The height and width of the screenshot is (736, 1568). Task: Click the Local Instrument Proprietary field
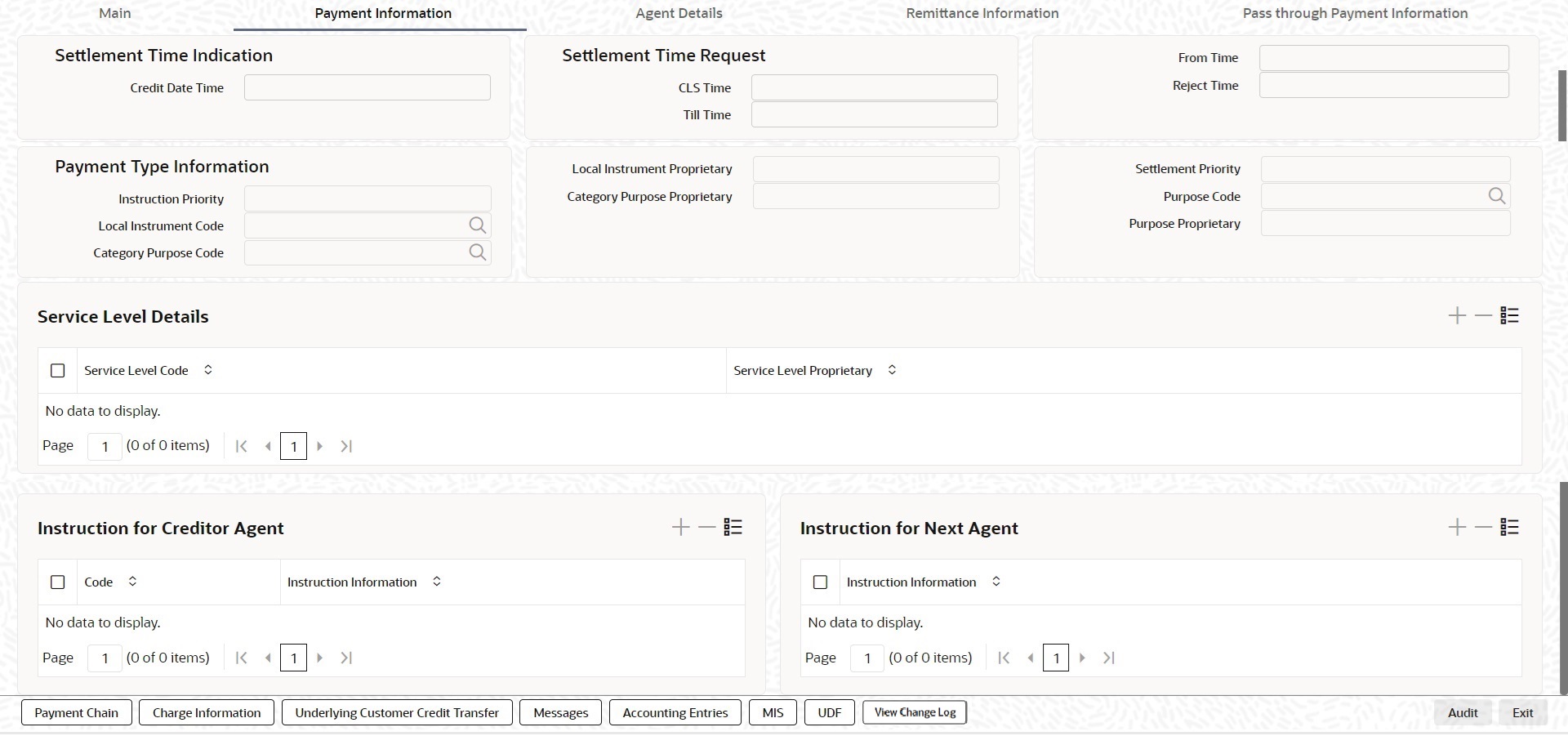(876, 169)
